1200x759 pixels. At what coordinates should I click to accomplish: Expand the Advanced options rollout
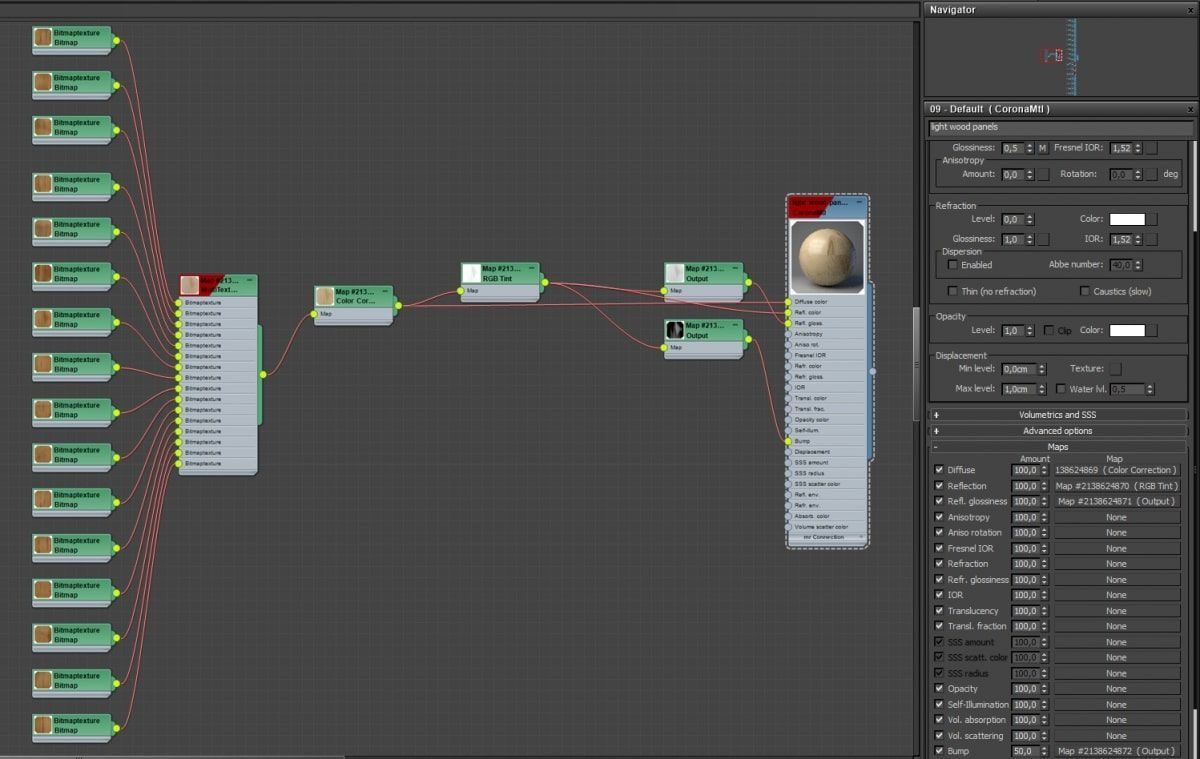[x=1058, y=431]
